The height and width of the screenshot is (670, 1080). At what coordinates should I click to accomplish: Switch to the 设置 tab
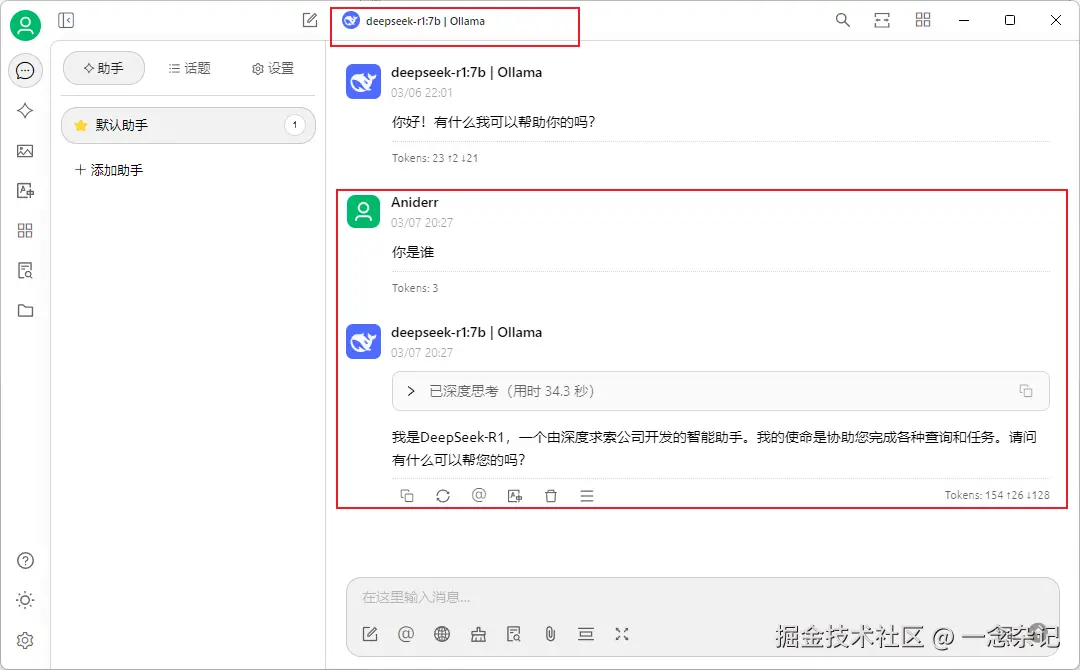273,68
